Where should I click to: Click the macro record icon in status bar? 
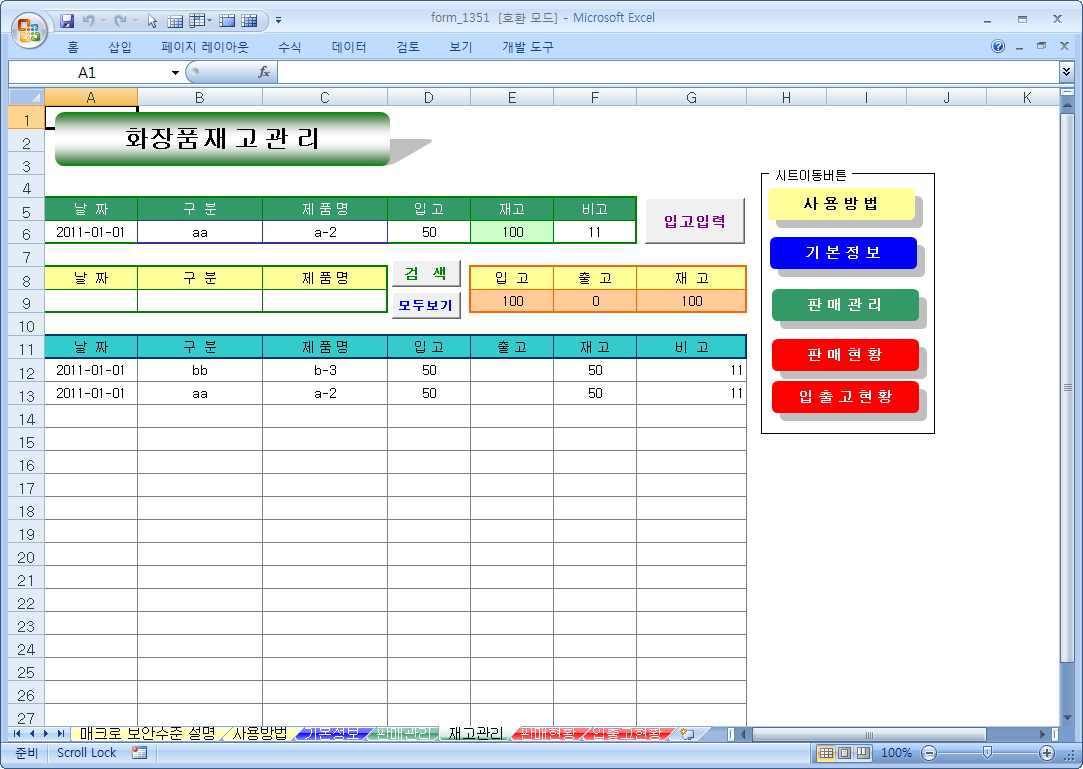139,752
